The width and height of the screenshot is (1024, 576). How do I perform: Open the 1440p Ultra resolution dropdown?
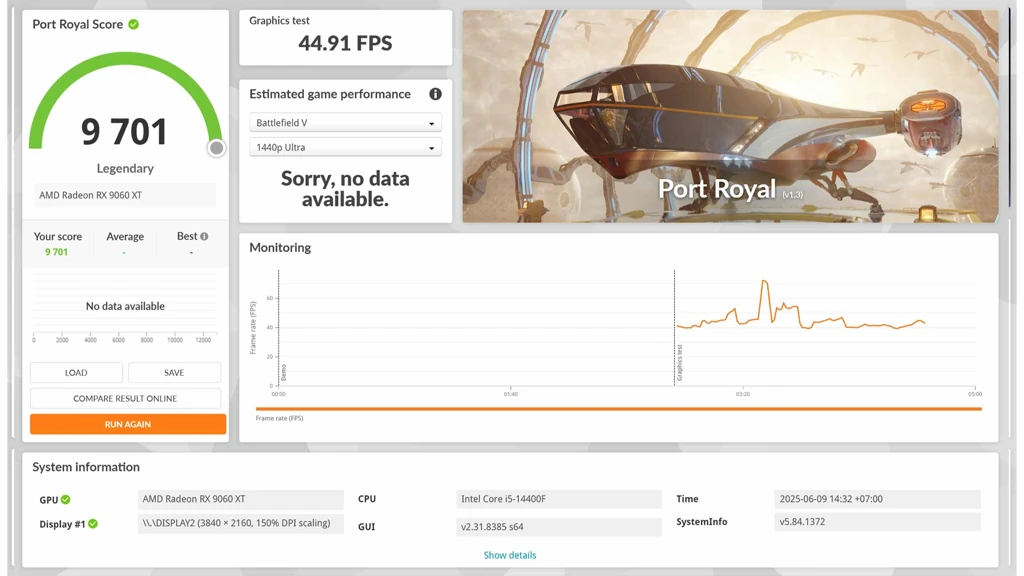[345, 148]
